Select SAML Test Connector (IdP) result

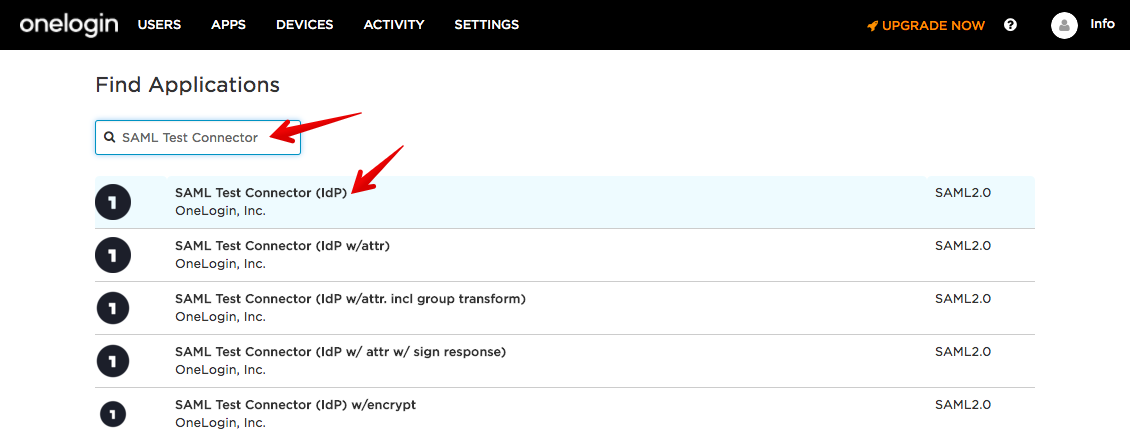[x=261, y=193]
